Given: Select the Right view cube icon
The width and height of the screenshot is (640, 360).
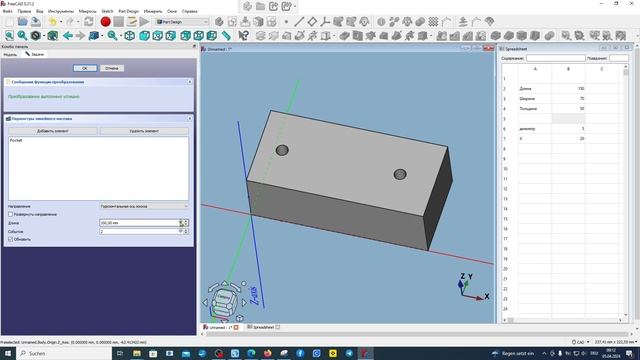Looking at the screenshot, I should point(171,36).
